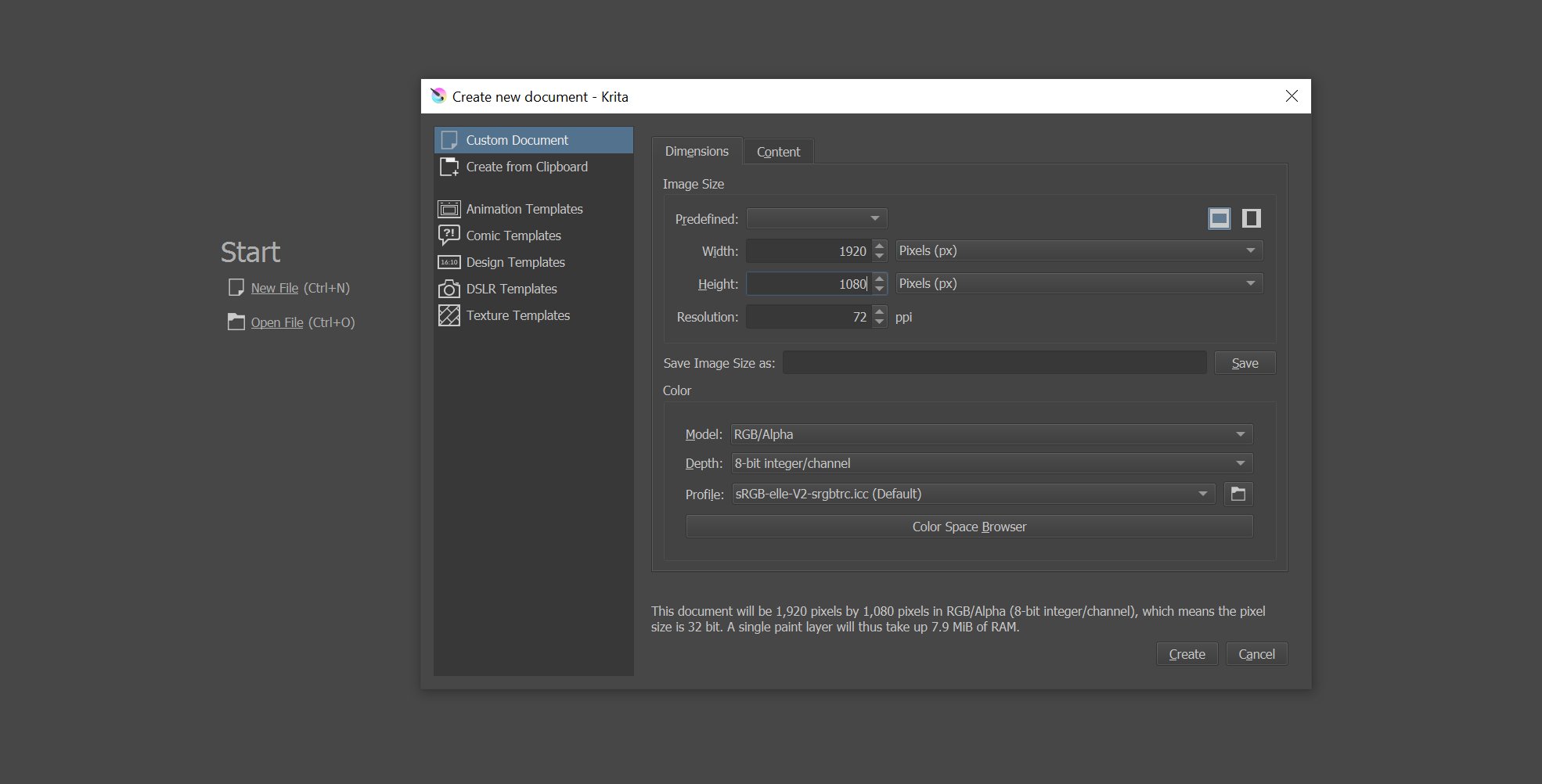Viewport: 1542px width, 784px height.
Task: Click the folder icon beside Profile
Action: (1238, 494)
